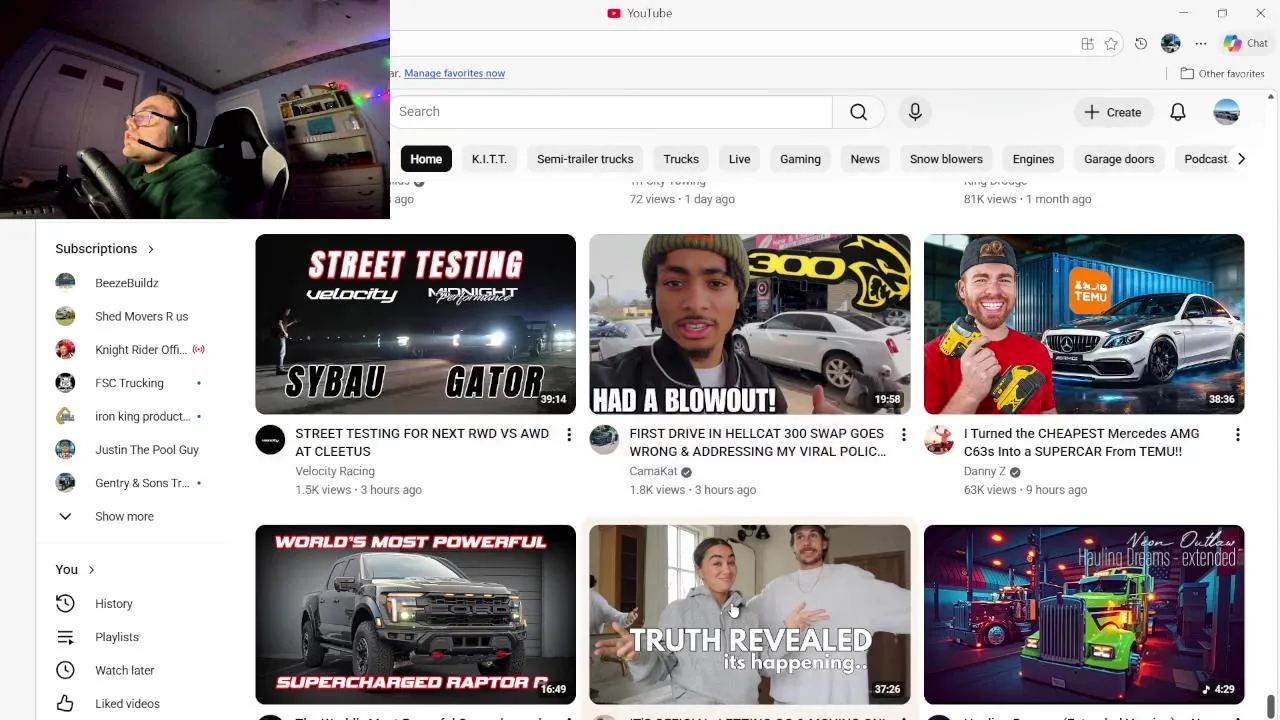Open Shed Movers R us channel avatar
This screenshot has width=1280, height=720.
(65, 316)
